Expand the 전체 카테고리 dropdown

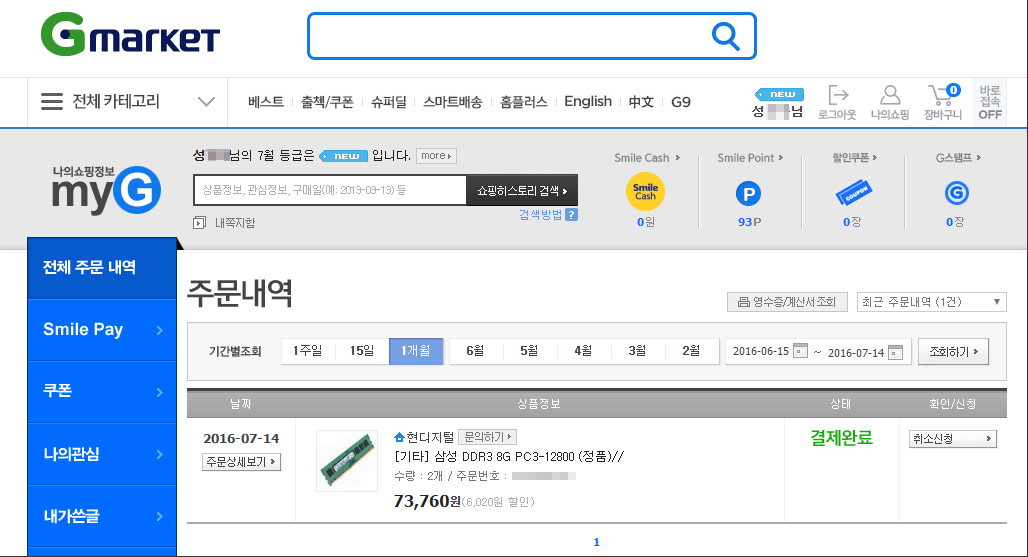[x=129, y=102]
